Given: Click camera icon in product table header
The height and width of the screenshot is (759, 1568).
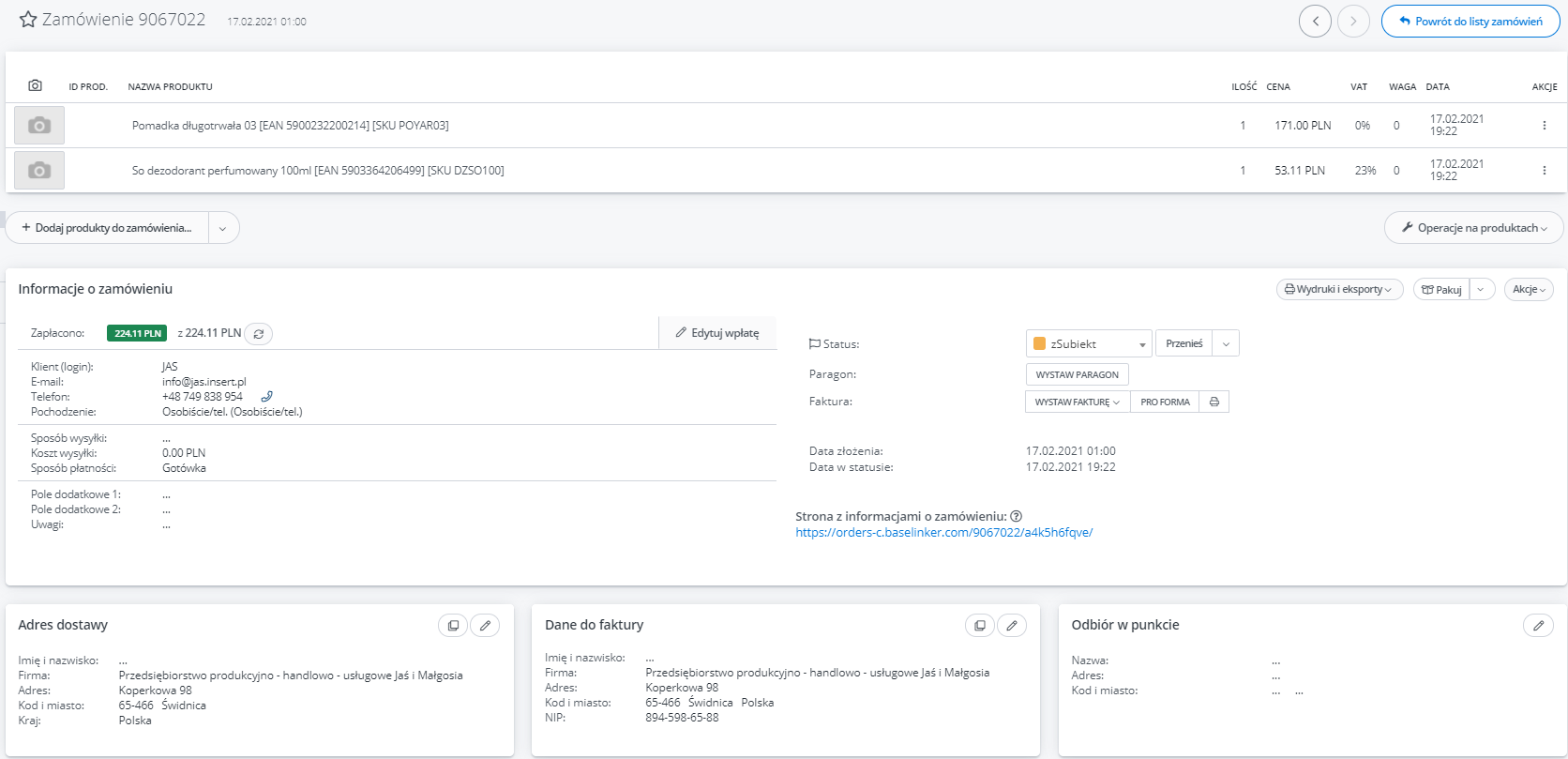Looking at the screenshot, I should 35,85.
